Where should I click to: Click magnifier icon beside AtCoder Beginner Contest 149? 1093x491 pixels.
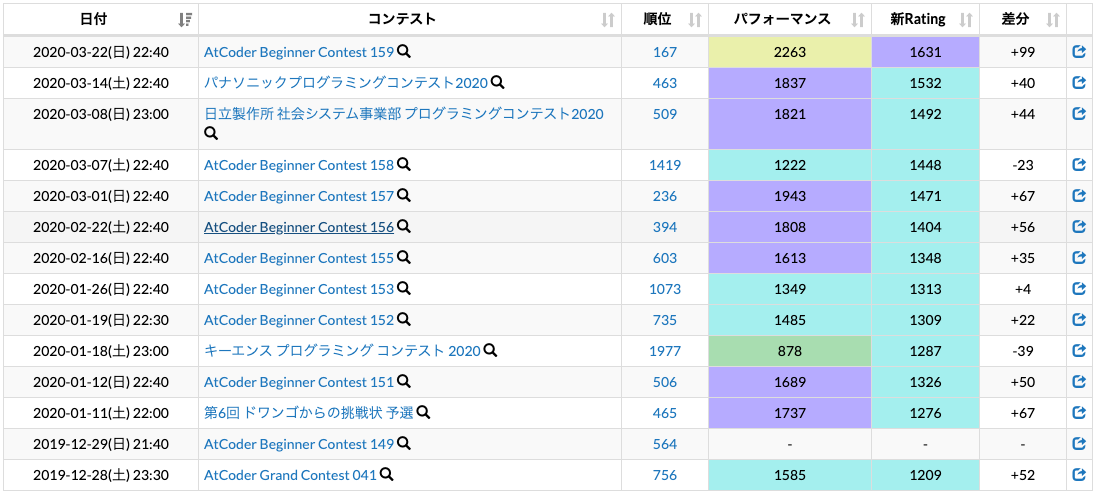404,444
